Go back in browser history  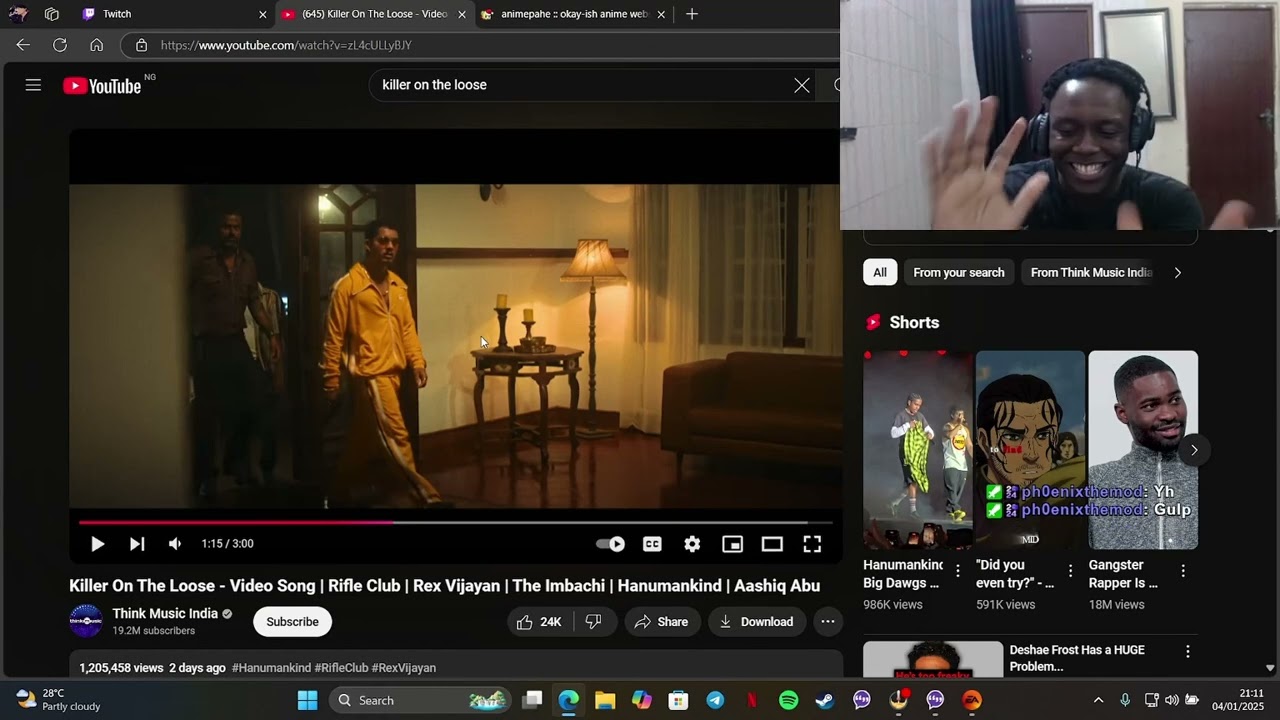(x=23, y=45)
